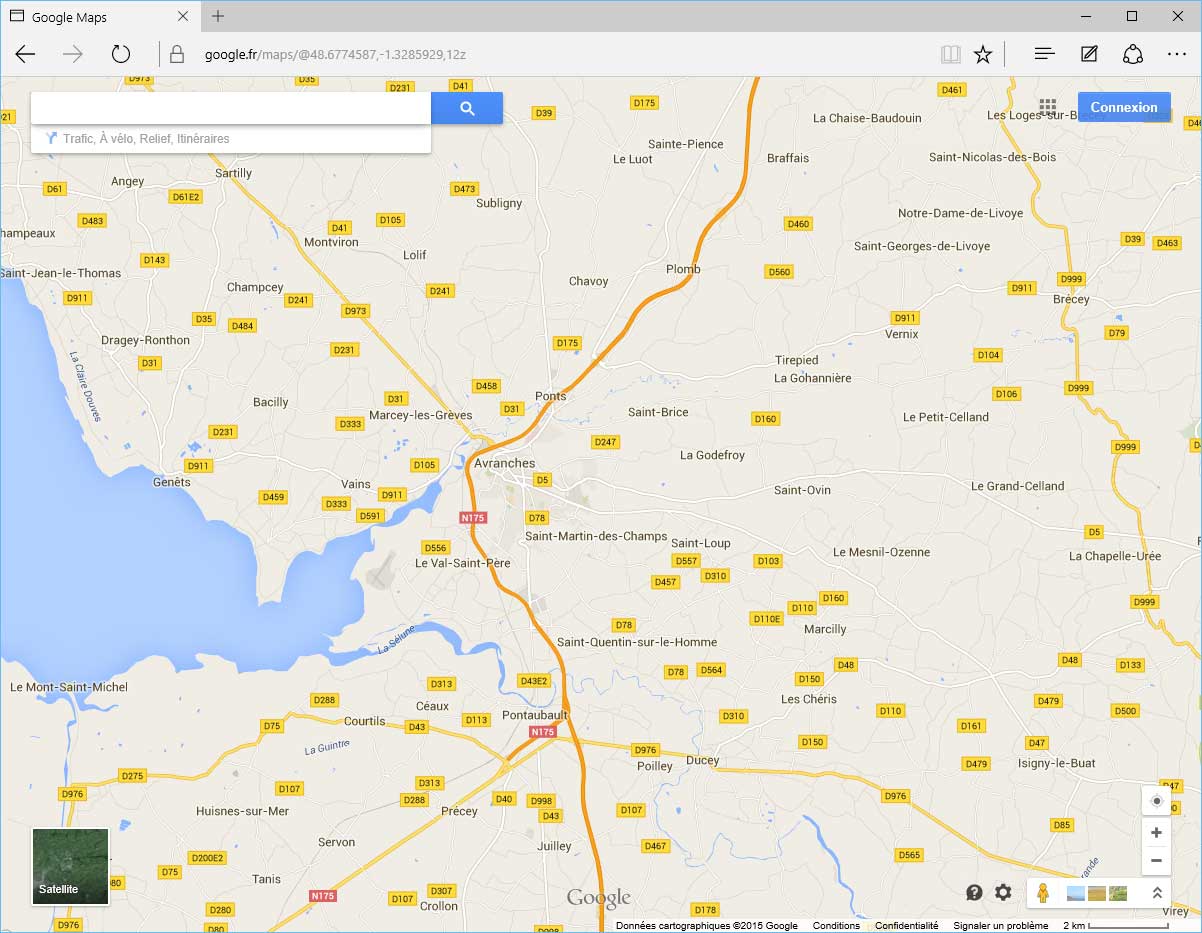
Task: Click the D43E2 road shield
Action: (x=534, y=681)
